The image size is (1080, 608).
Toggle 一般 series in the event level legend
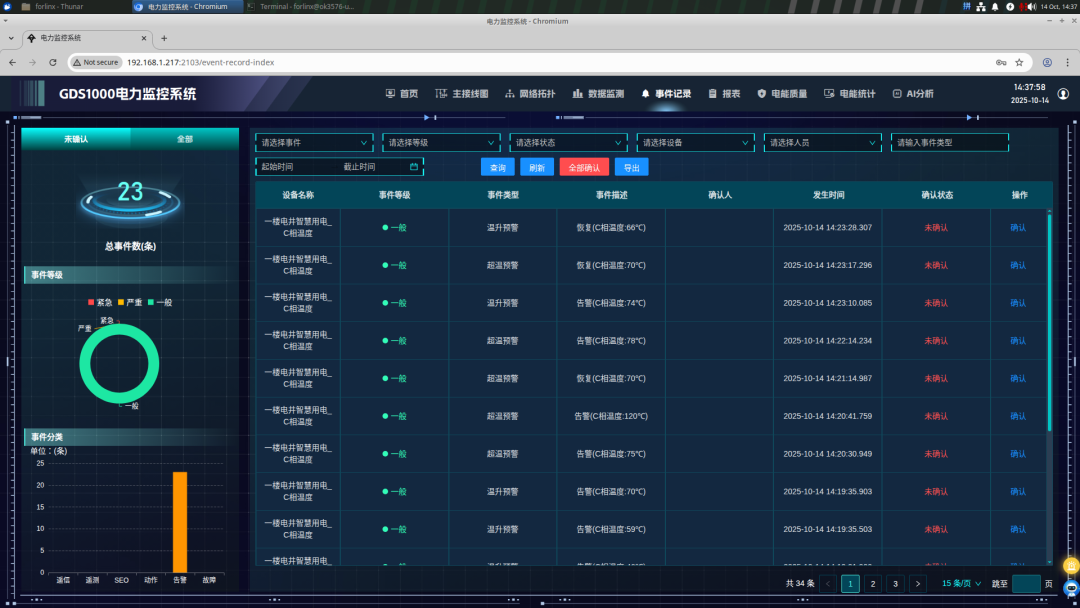159,302
